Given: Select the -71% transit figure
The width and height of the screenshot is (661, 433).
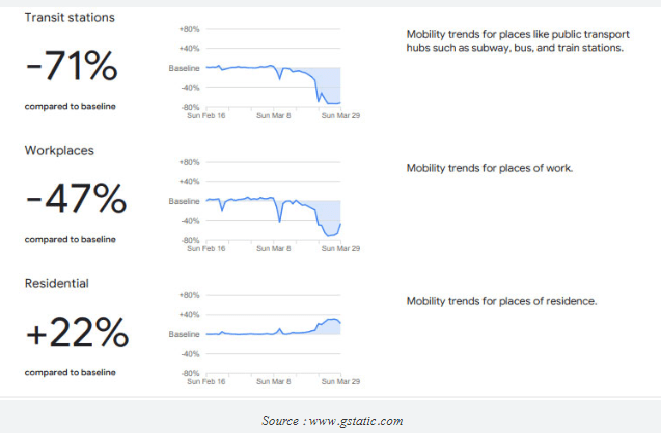Looking at the screenshot, I should 71,68.
